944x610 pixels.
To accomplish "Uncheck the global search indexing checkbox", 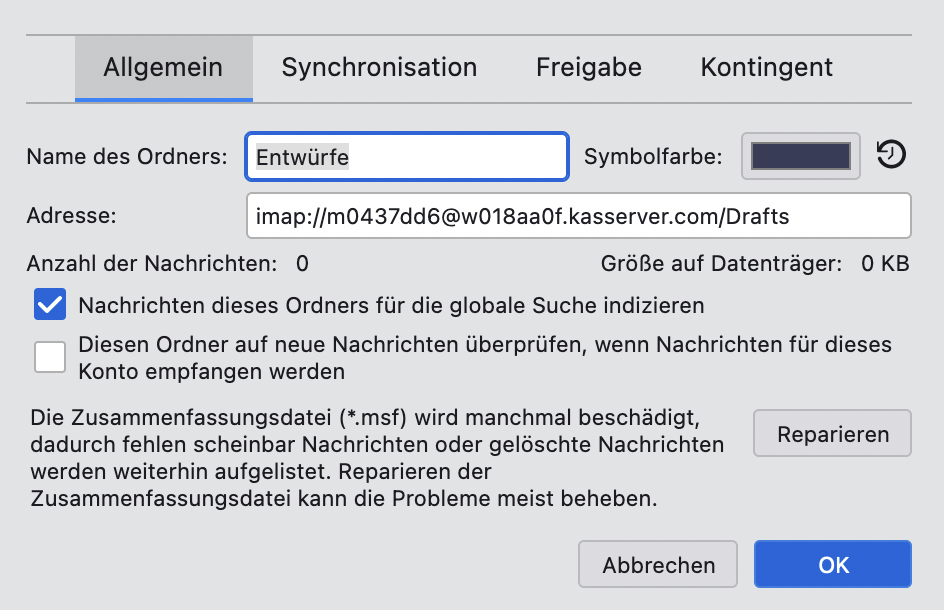I will click(50, 304).
